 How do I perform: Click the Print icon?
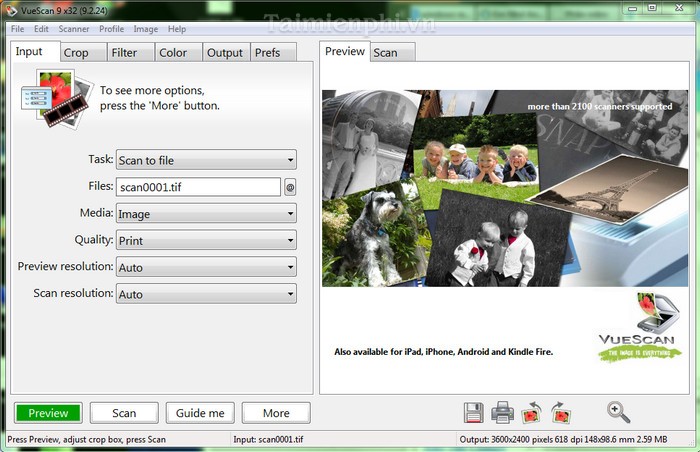click(x=502, y=411)
